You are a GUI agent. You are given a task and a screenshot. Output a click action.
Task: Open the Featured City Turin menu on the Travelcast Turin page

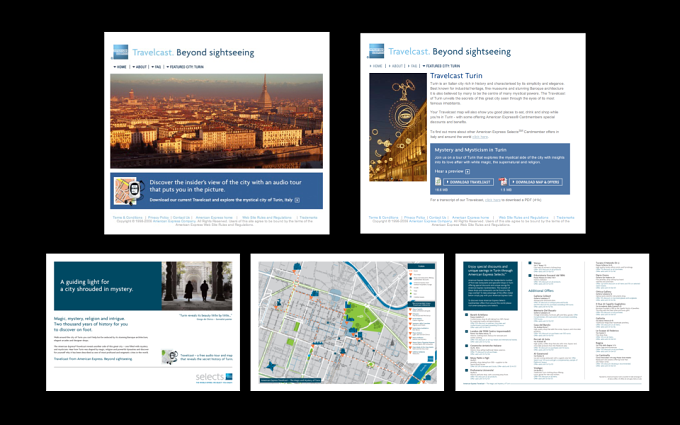coord(441,66)
